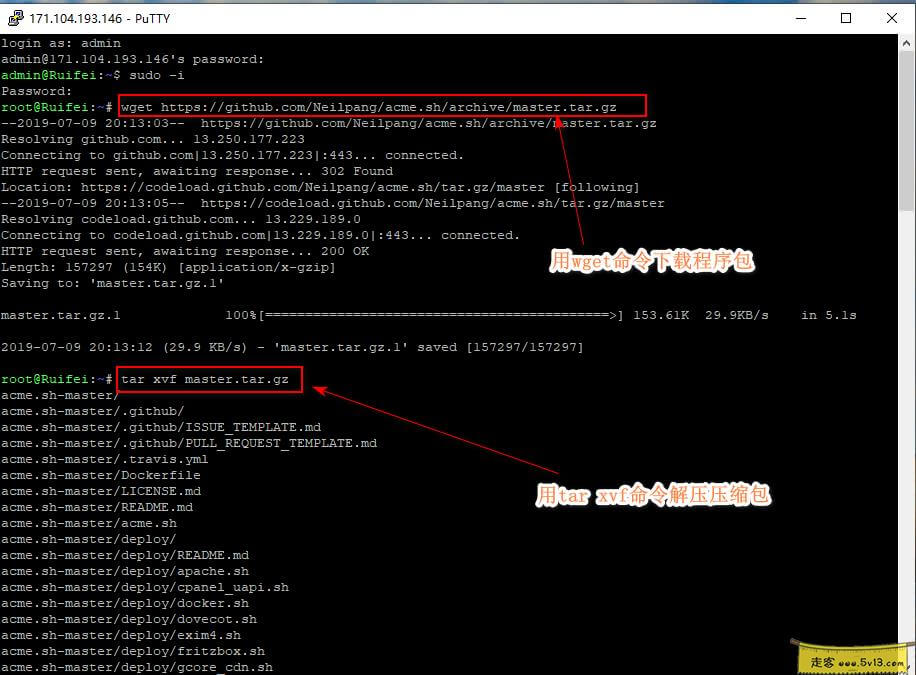Select the tar xvf master.tar.gz command
This screenshot has width=916, height=675.
[209, 378]
